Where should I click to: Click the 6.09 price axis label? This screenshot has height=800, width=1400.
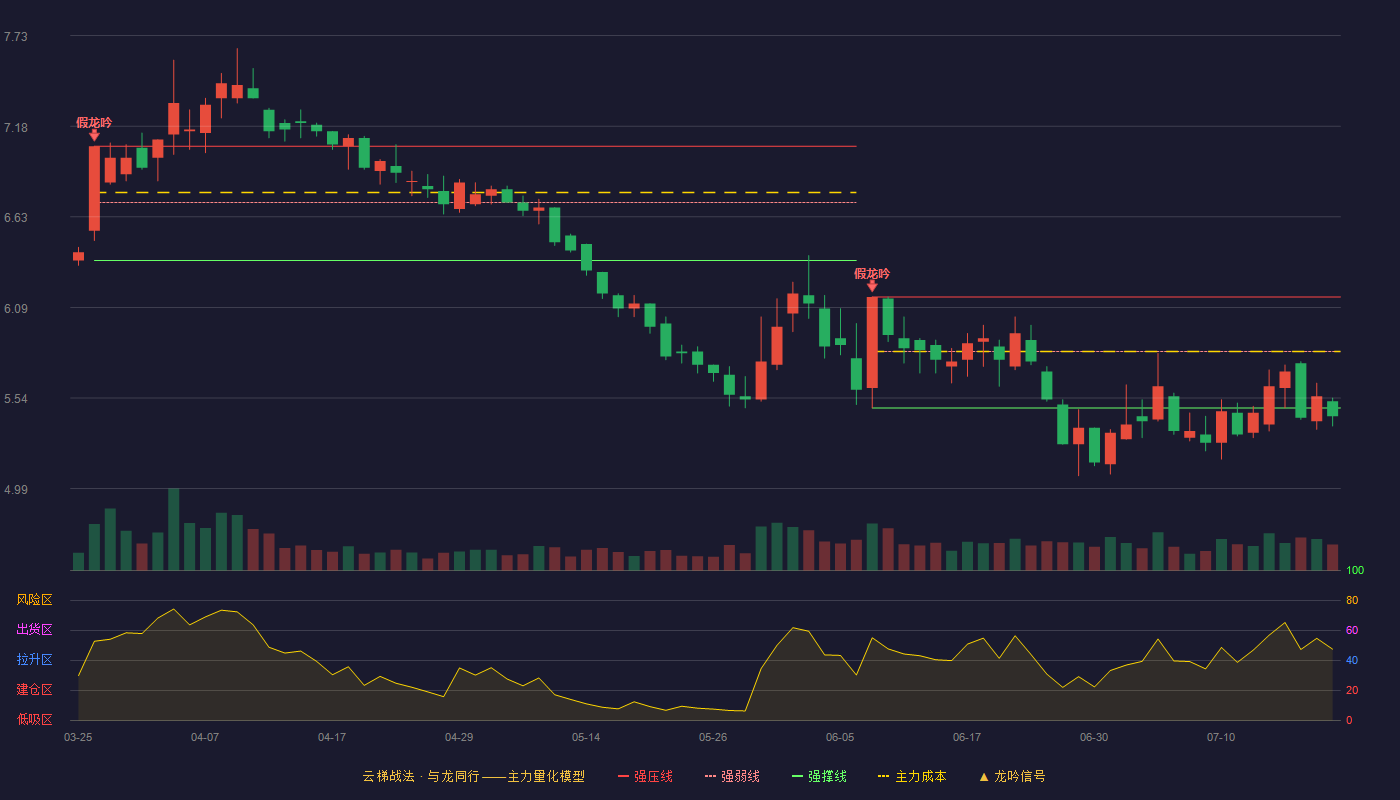click(16, 309)
